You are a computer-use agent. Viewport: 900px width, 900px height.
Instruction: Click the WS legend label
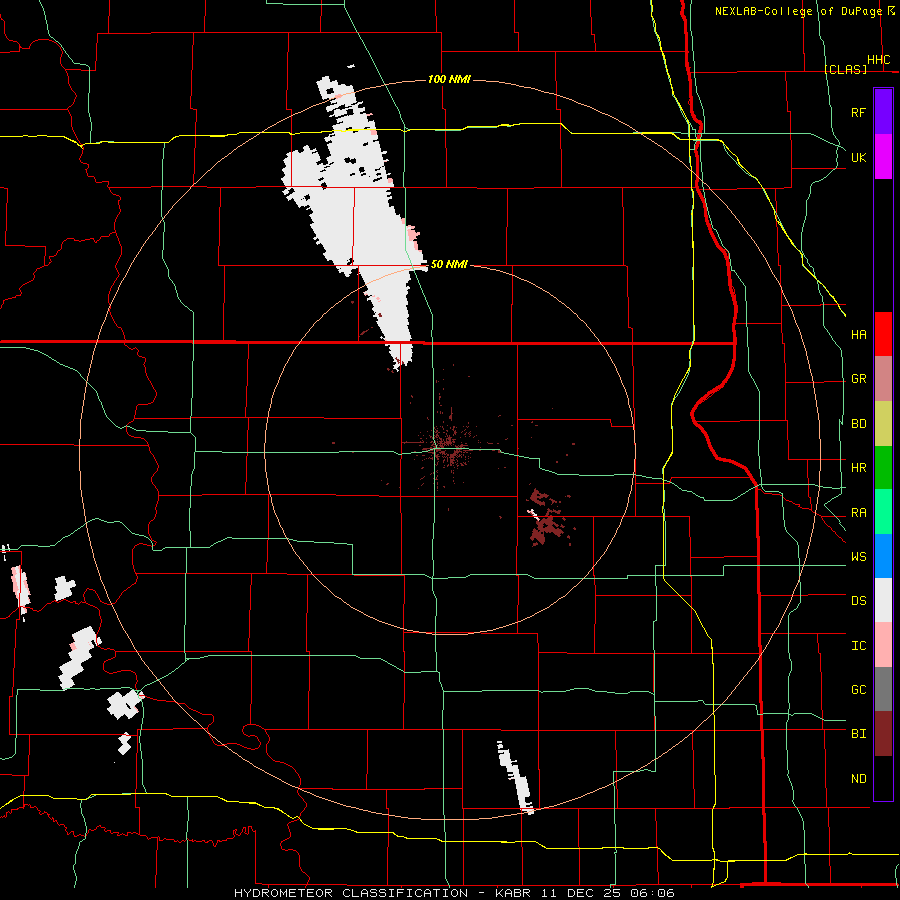click(x=858, y=557)
